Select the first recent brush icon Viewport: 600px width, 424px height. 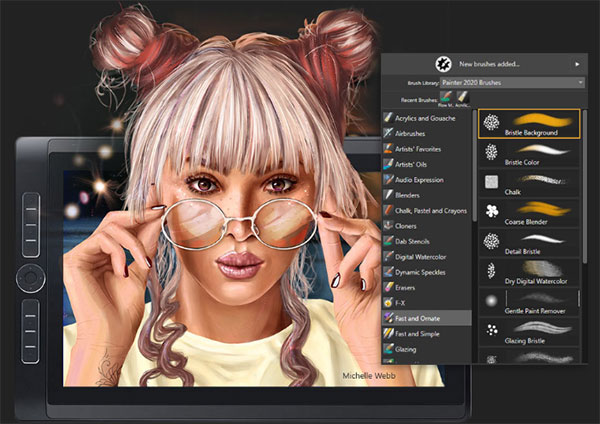pyautogui.click(x=445, y=97)
